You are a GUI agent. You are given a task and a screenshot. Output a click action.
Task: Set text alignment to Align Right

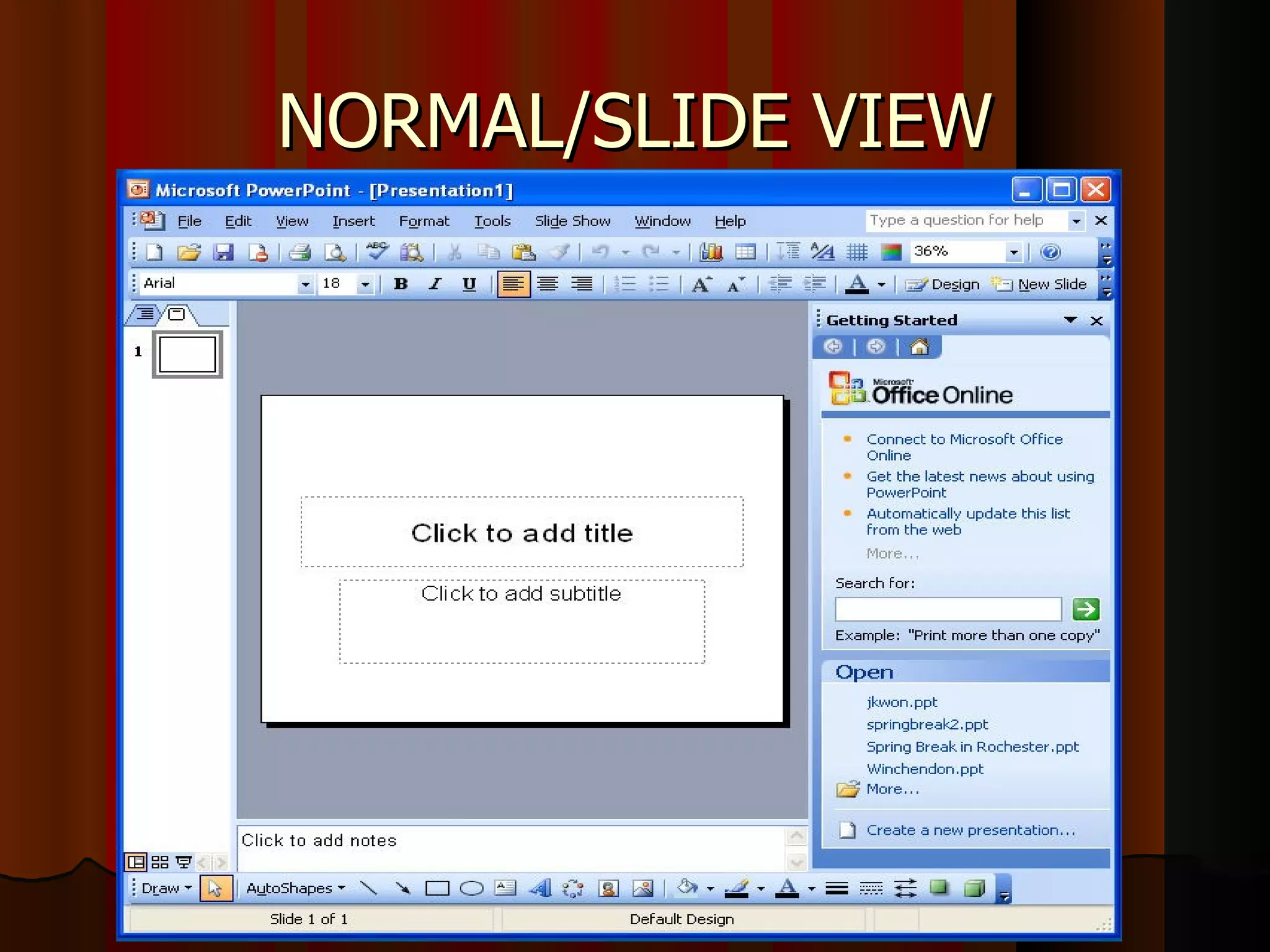[582, 284]
